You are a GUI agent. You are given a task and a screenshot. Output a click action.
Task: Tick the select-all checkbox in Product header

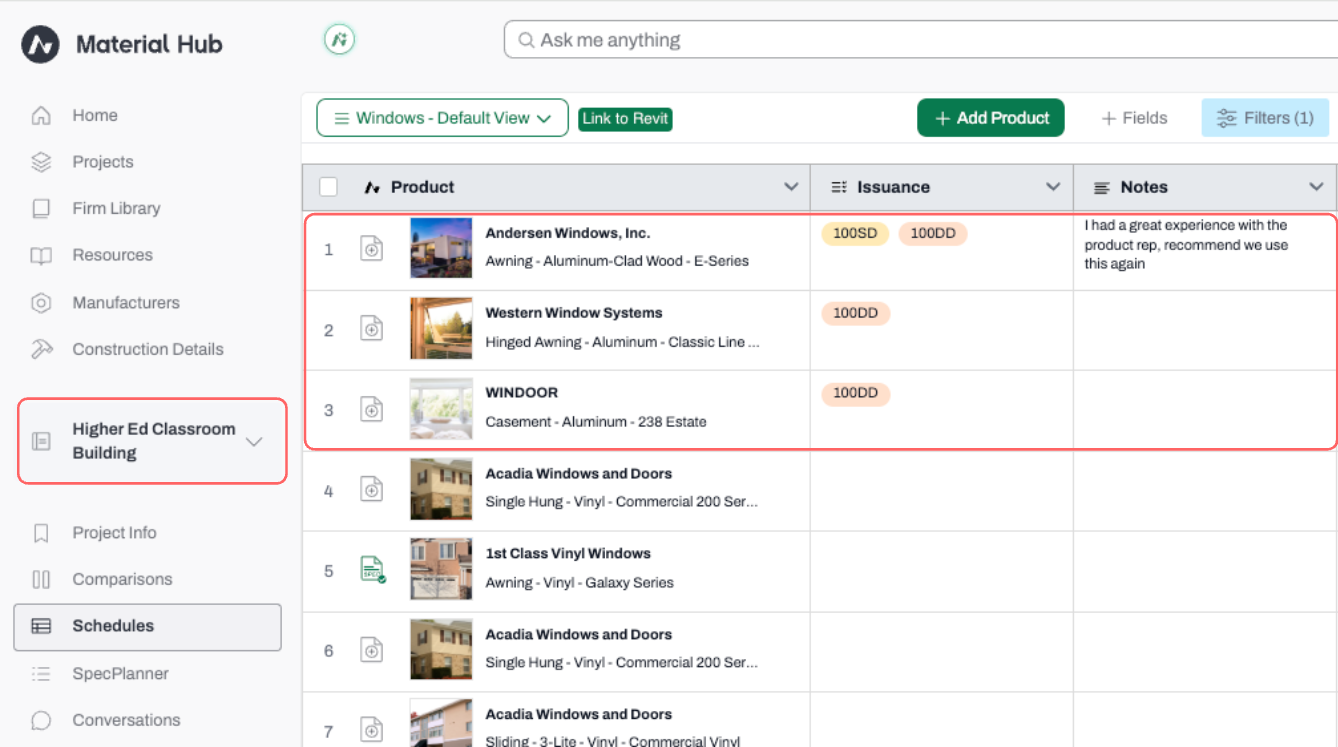coord(328,187)
